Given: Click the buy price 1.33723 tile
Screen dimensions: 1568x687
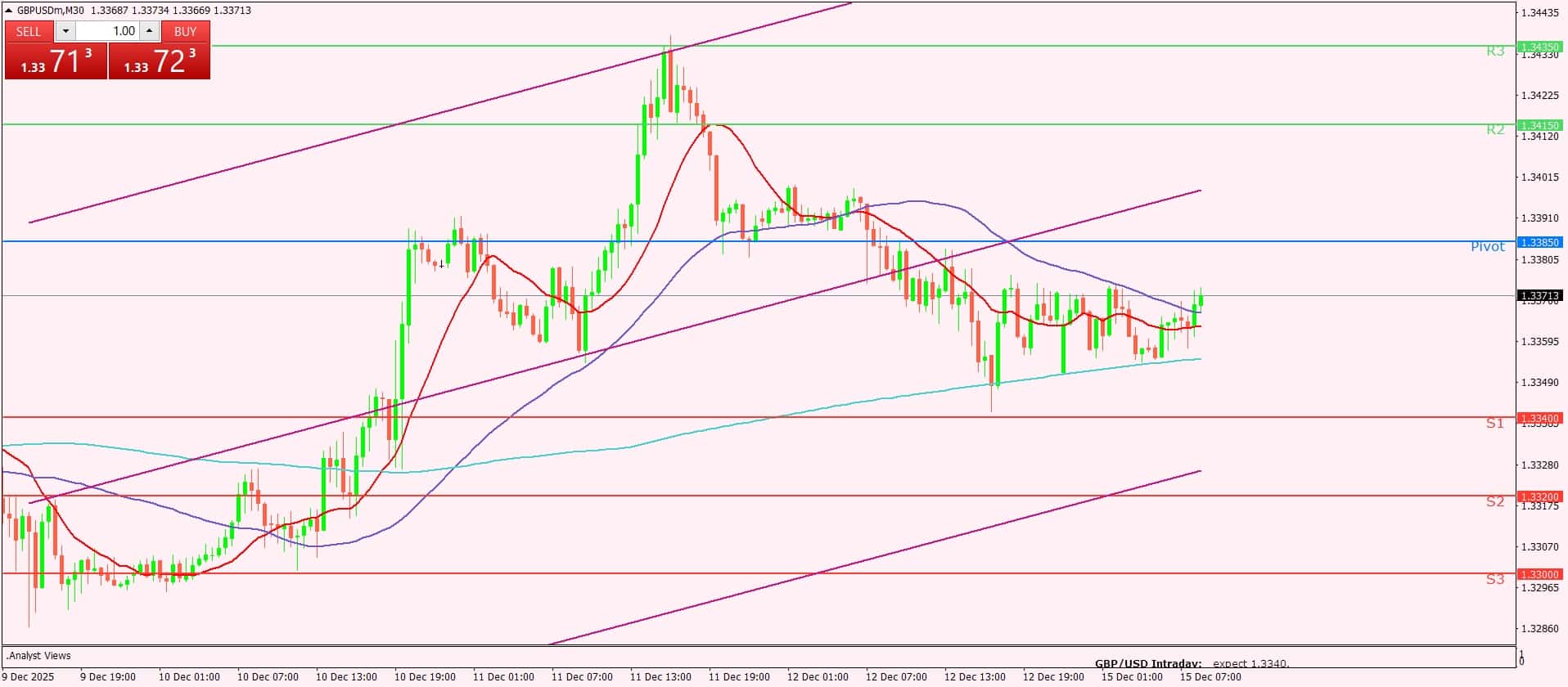Looking at the screenshot, I should click(160, 61).
